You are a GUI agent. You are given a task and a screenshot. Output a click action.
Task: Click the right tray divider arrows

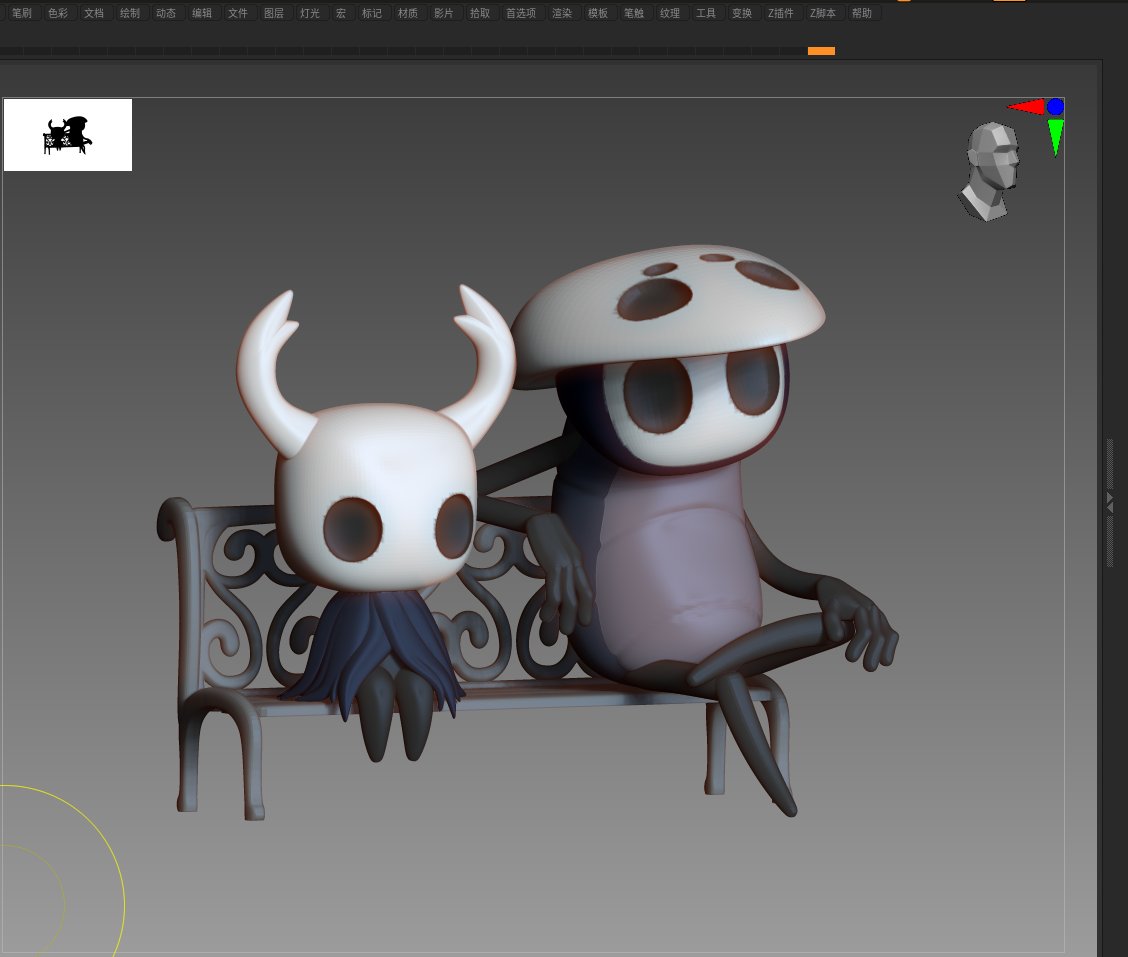1109,502
